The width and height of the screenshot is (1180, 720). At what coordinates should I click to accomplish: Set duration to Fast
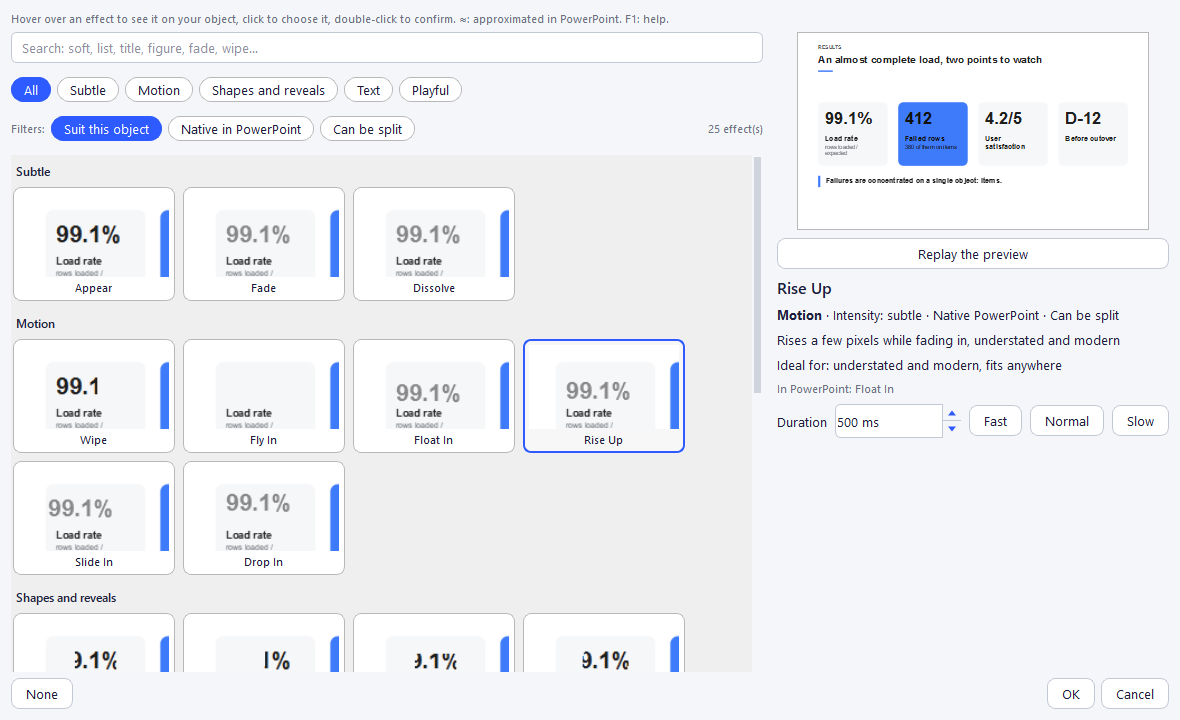point(995,421)
